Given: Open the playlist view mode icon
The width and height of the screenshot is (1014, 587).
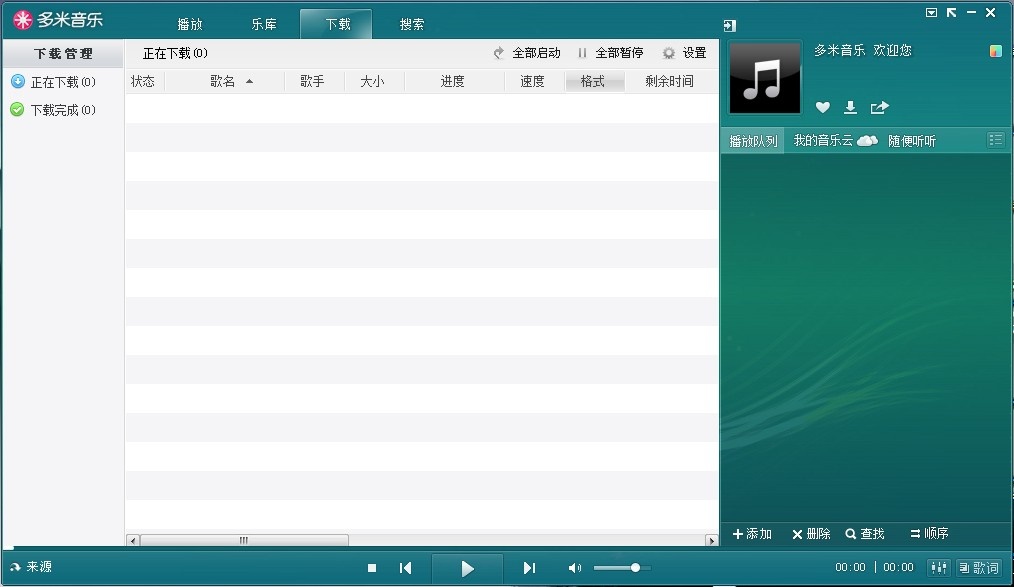Looking at the screenshot, I should (995, 140).
